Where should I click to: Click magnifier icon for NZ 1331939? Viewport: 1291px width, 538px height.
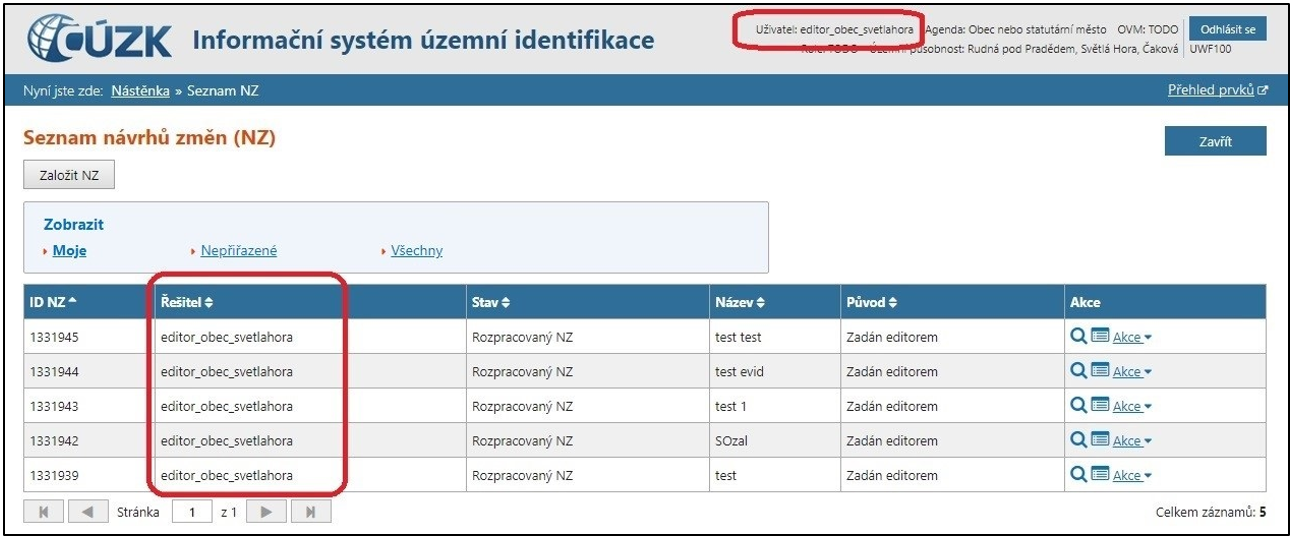[1078, 475]
